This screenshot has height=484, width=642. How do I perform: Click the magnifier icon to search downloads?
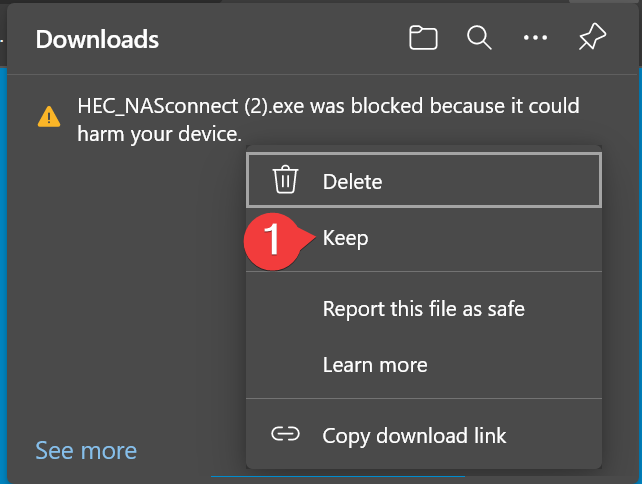coord(480,39)
